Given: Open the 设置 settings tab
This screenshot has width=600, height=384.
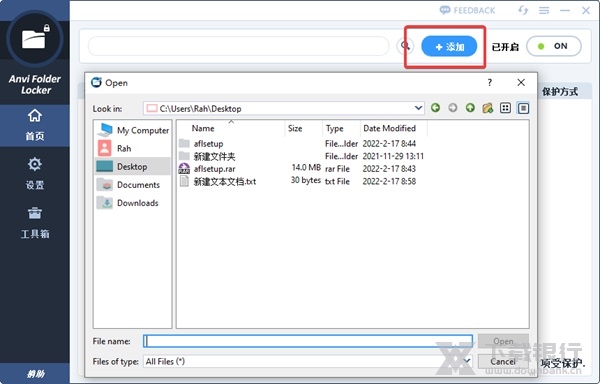Looking at the screenshot, I should click(x=34, y=173).
